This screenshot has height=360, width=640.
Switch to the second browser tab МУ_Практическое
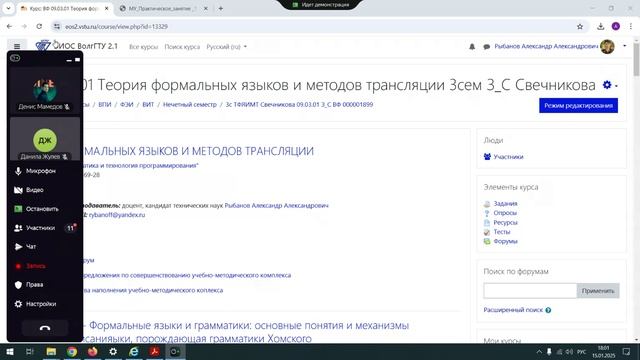[x=163, y=8]
